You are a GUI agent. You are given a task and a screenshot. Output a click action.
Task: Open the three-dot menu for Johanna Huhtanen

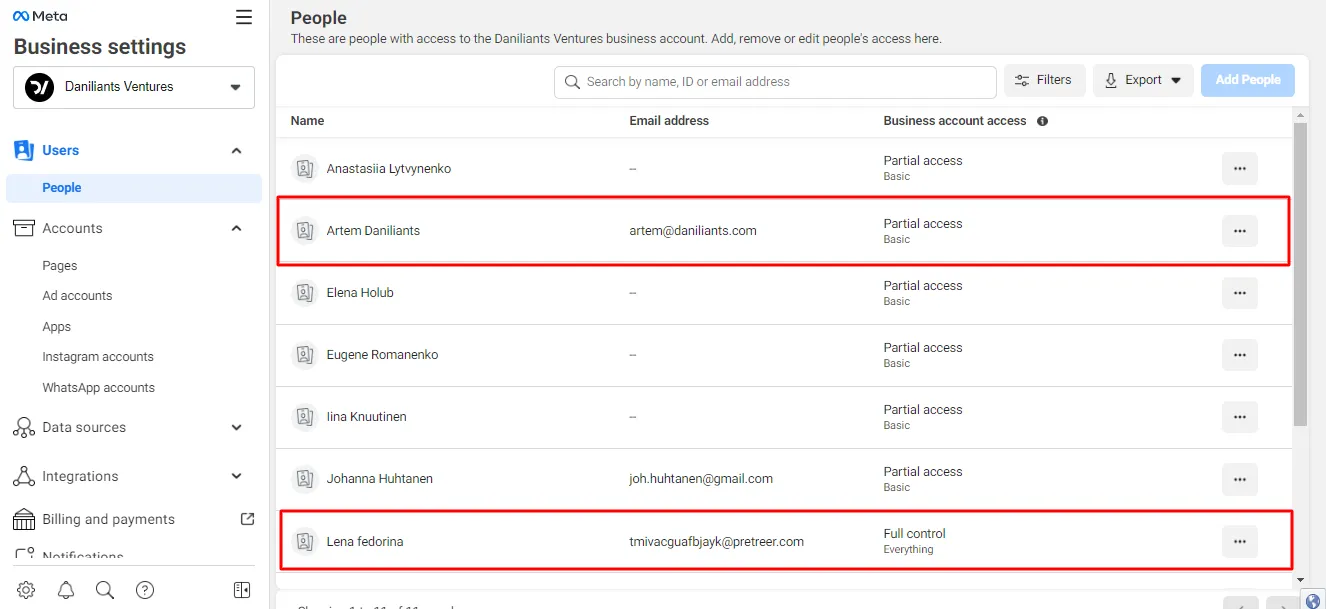pyautogui.click(x=1240, y=479)
